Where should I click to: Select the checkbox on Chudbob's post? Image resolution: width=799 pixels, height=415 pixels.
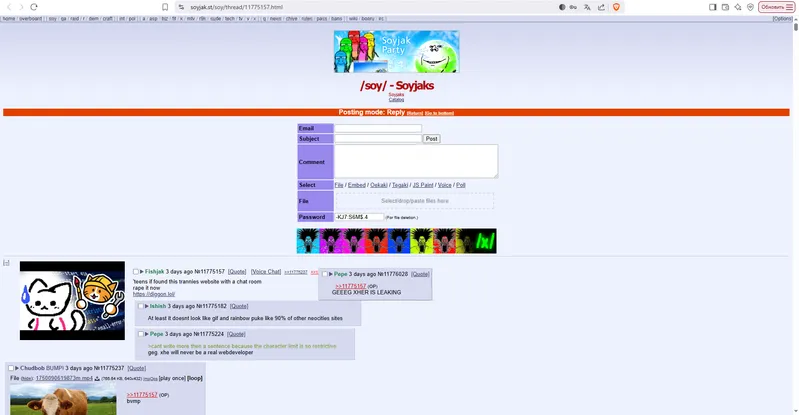(x=11, y=368)
